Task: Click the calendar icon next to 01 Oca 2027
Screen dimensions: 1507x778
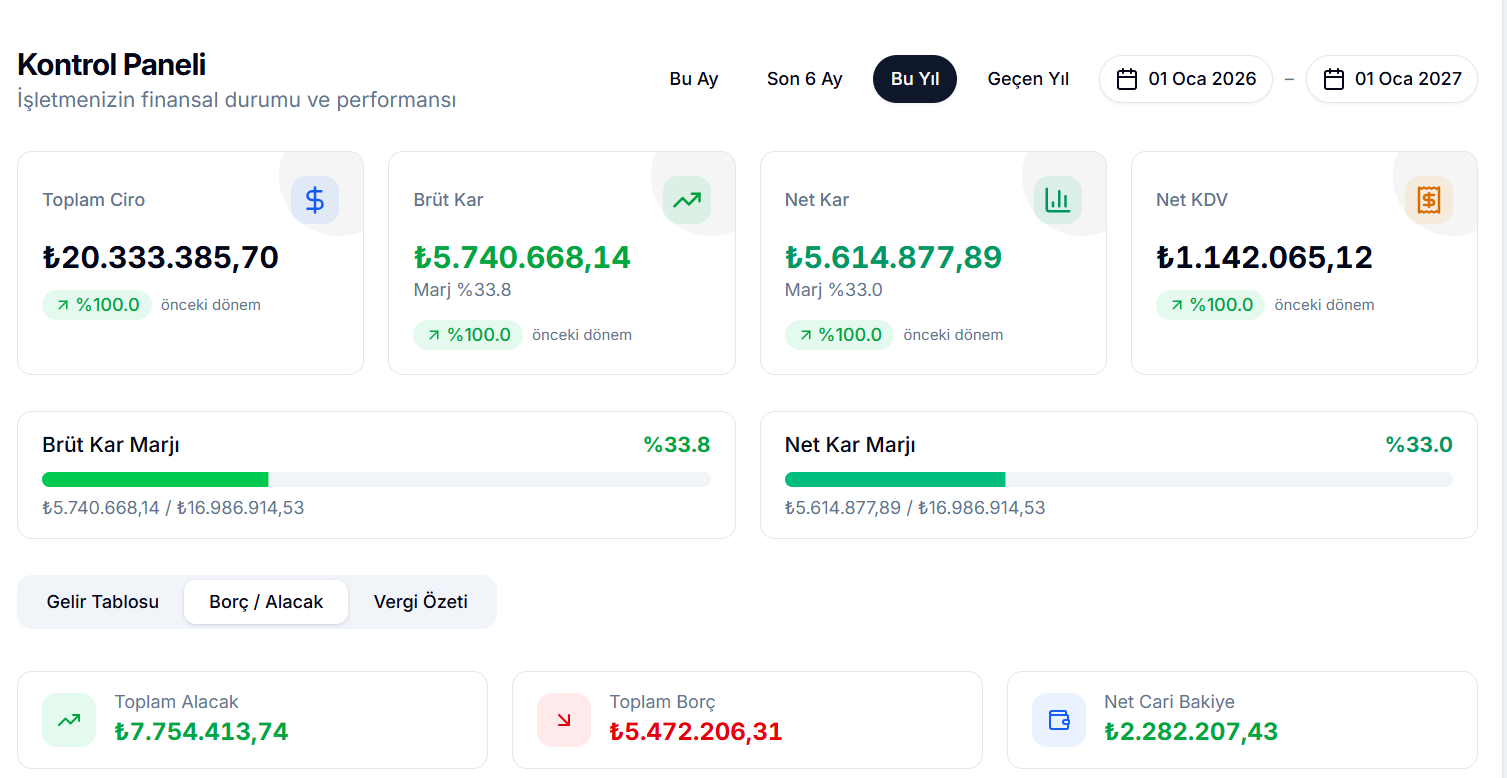Action: pos(1333,78)
